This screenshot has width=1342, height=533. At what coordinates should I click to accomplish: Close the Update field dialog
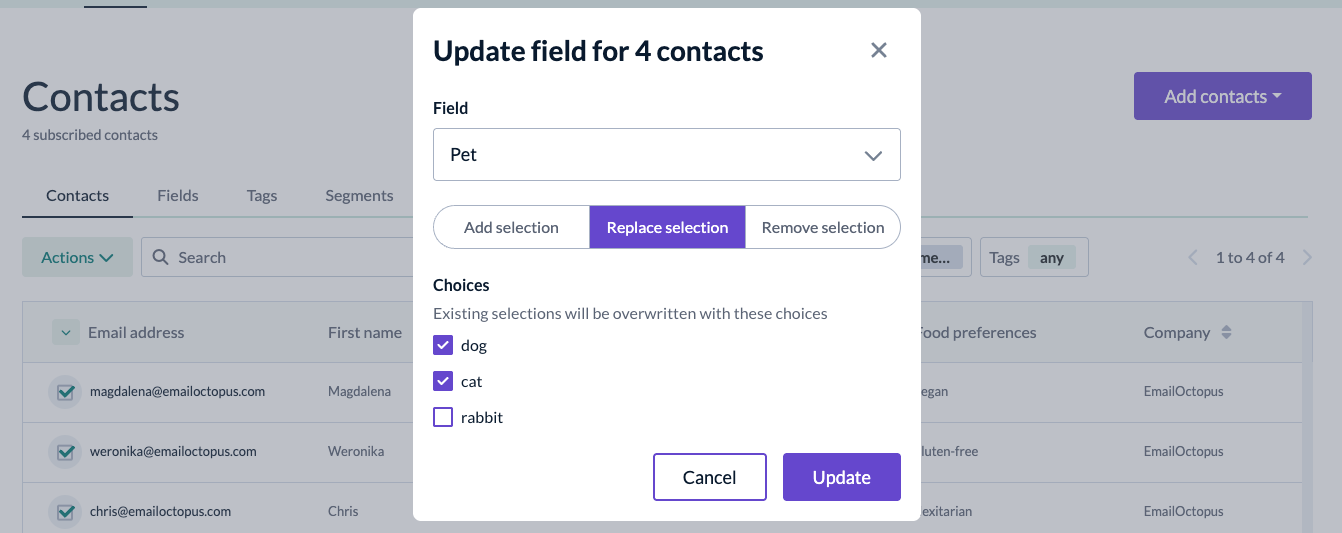pyautogui.click(x=879, y=50)
